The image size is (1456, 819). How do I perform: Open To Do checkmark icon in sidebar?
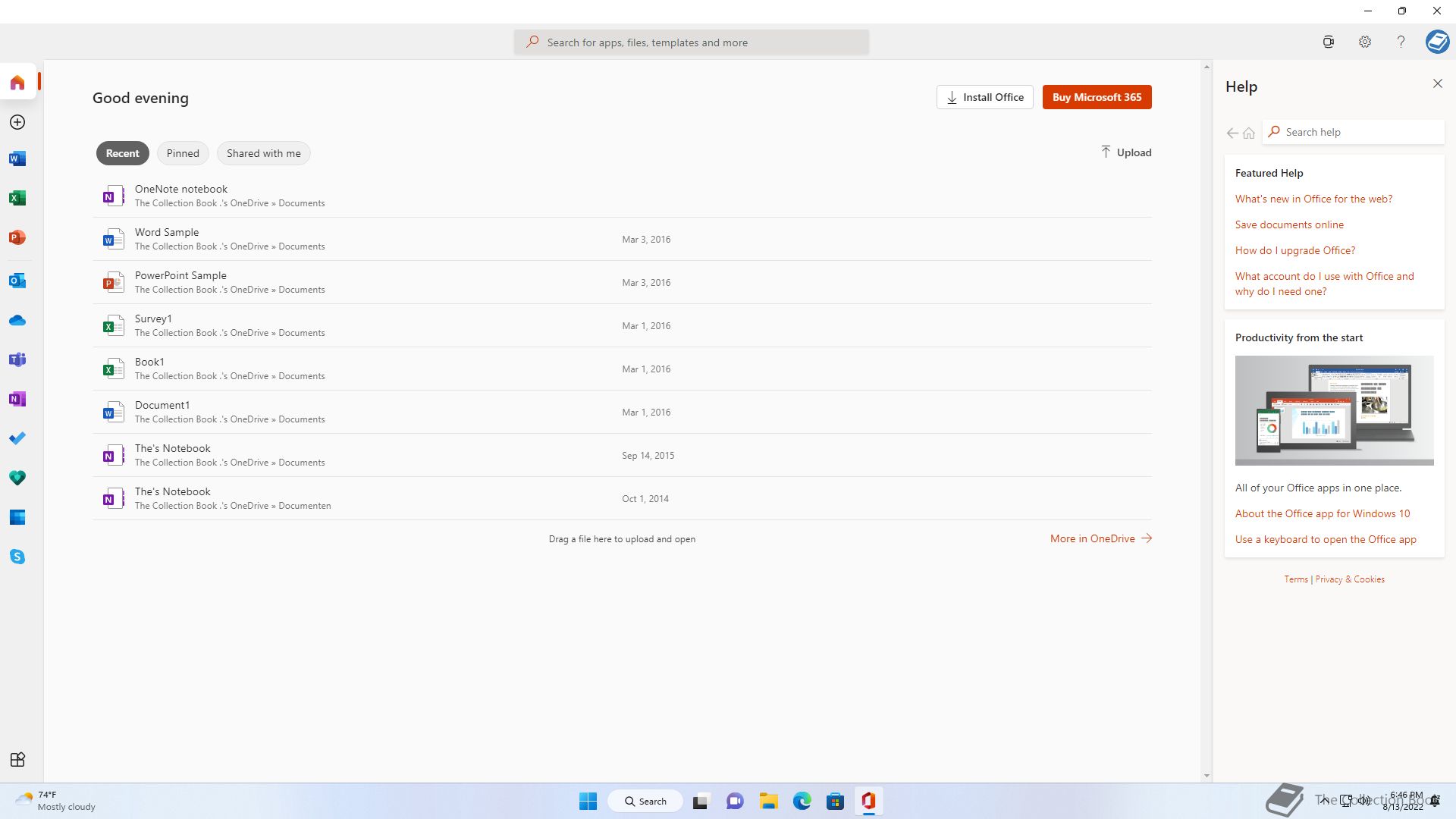click(x=17, y=438)
